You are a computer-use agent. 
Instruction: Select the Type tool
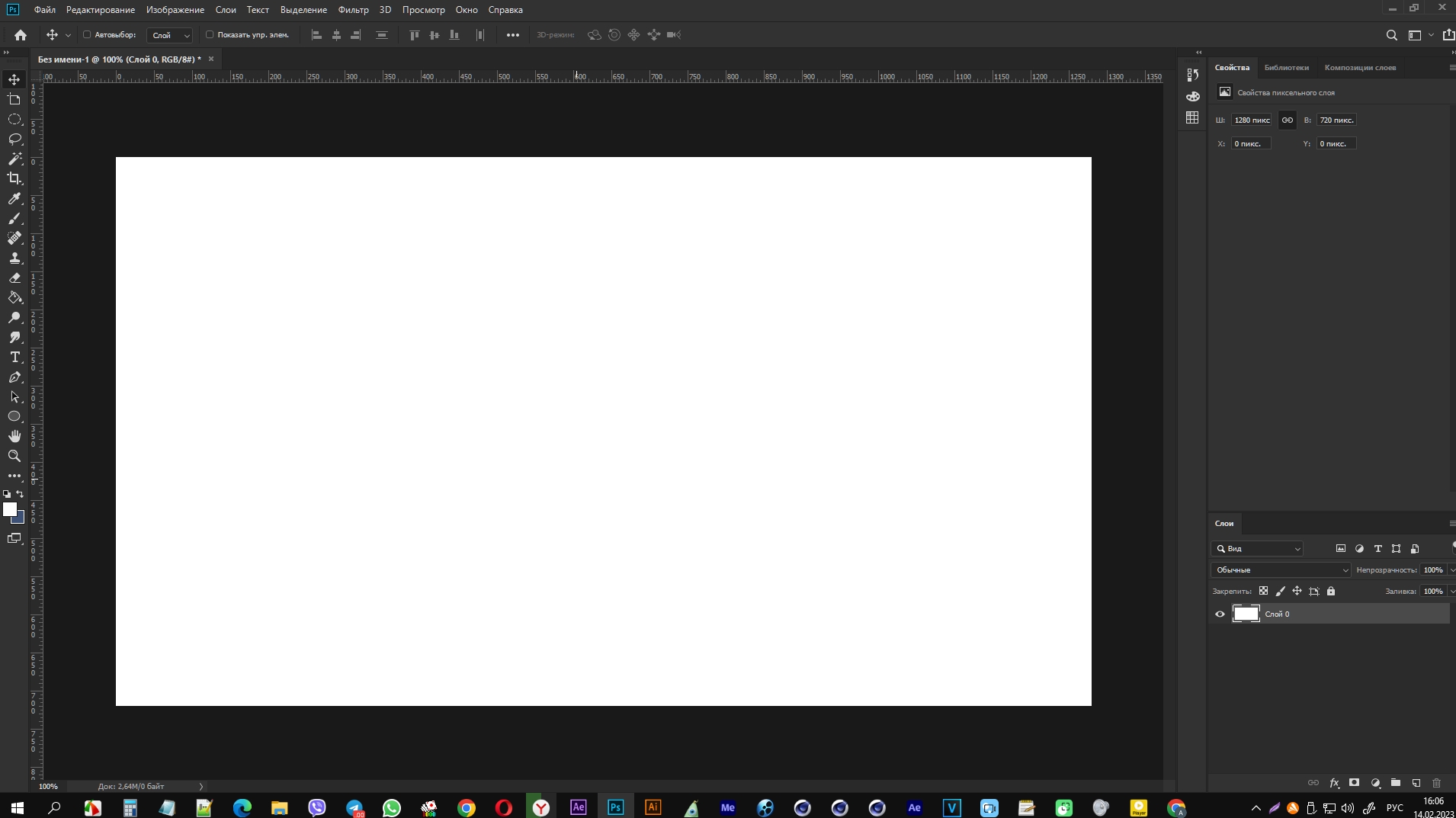(x=14, y=358)
